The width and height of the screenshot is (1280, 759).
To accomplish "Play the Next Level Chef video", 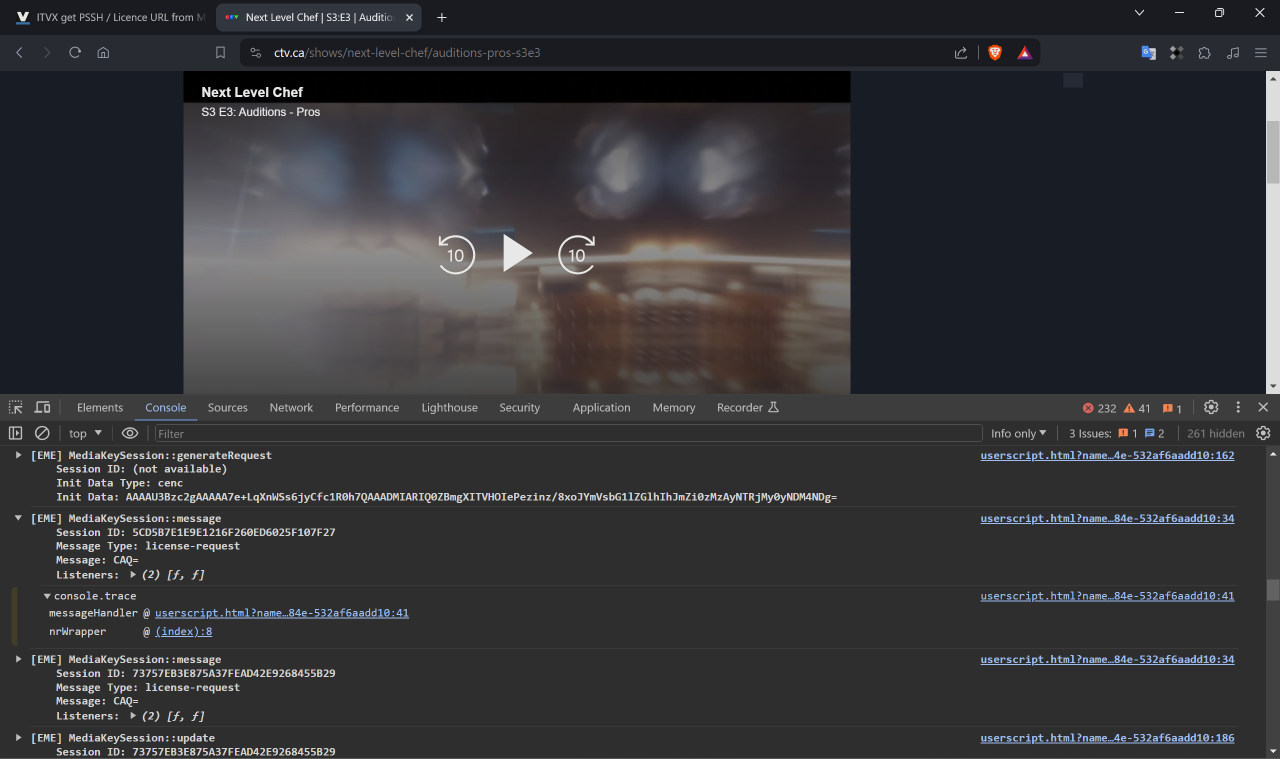I will click(x=516, y=254).
